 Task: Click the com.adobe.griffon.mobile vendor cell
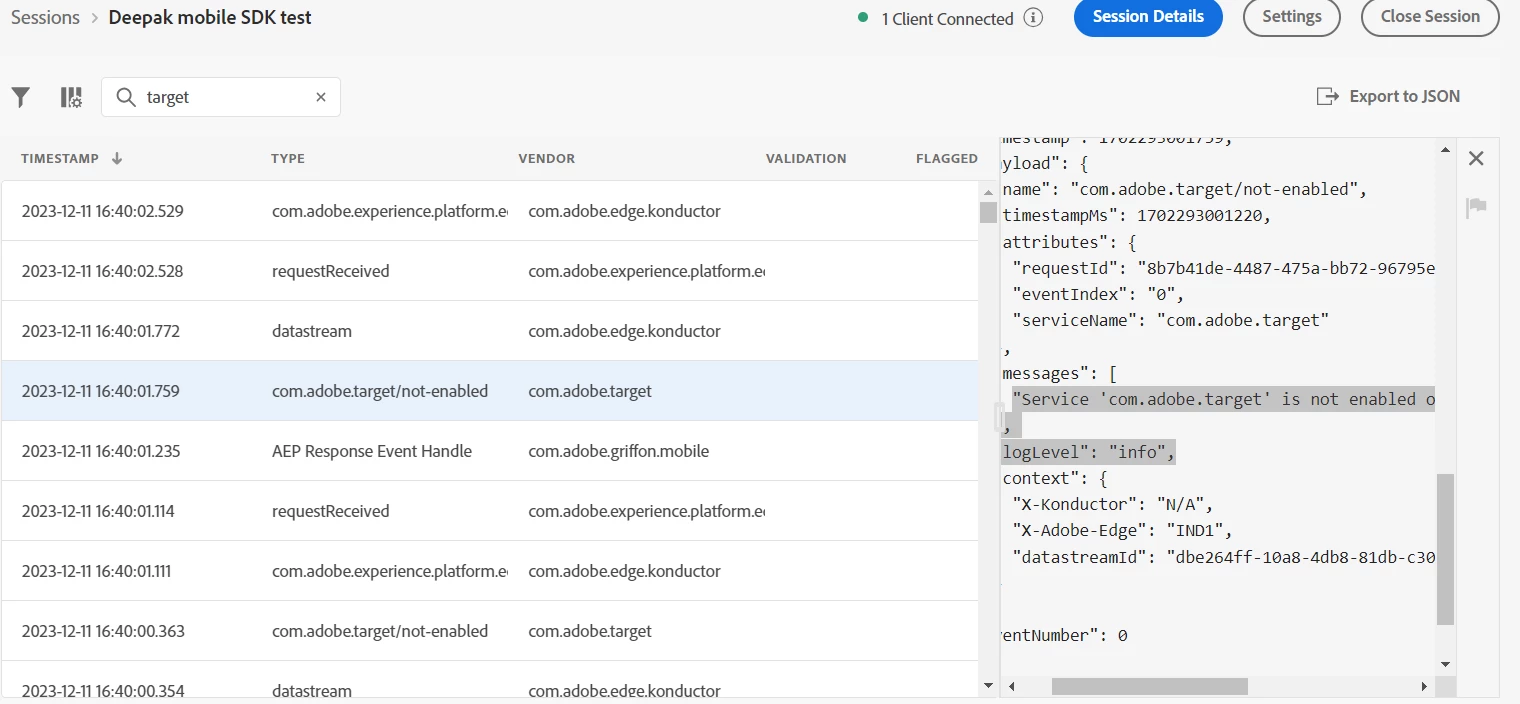point(619,451)
